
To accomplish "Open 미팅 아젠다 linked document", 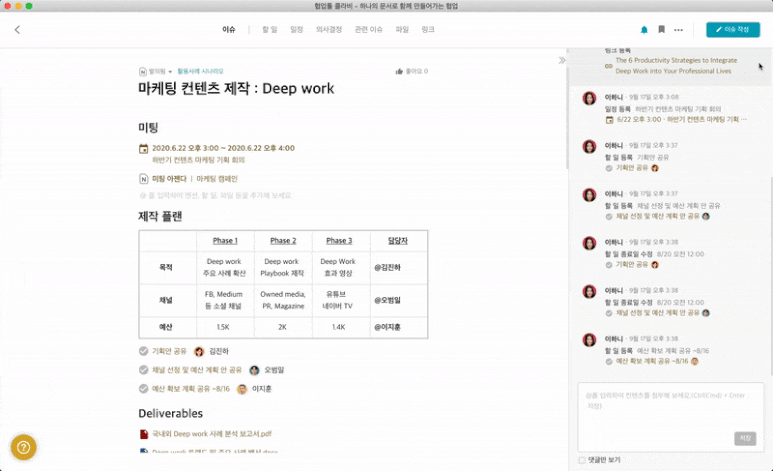I will point(169,179).
